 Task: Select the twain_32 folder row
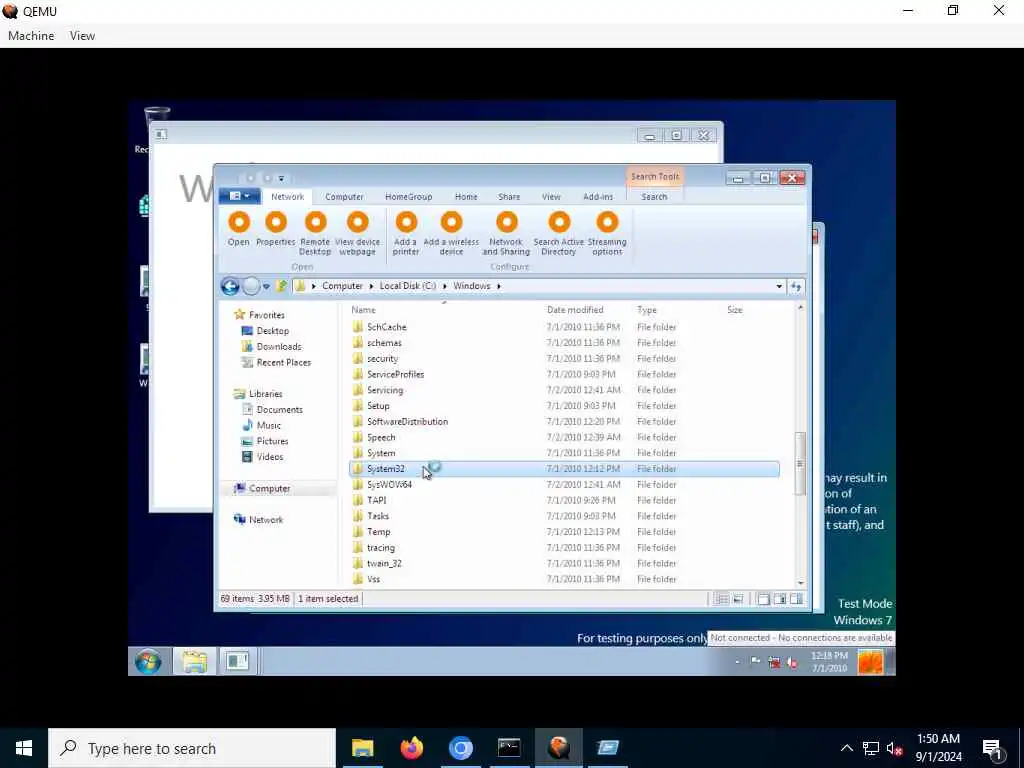coord(564,564)
